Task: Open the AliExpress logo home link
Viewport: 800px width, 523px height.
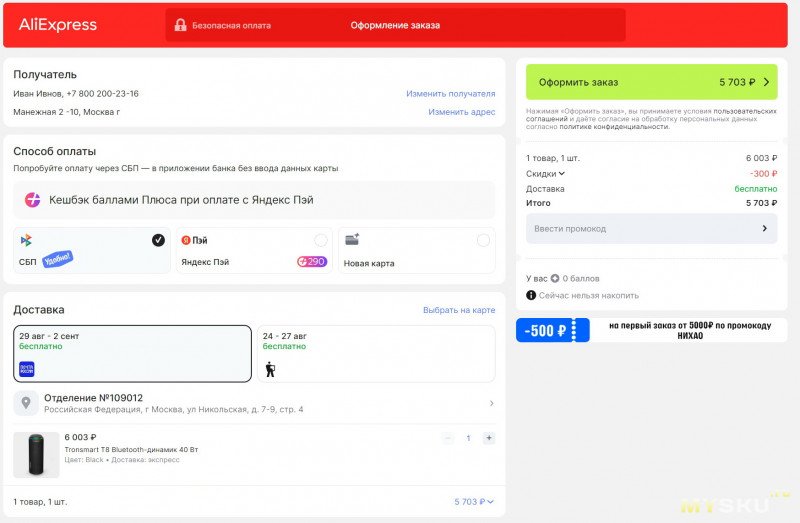Action: click(58, 24)
